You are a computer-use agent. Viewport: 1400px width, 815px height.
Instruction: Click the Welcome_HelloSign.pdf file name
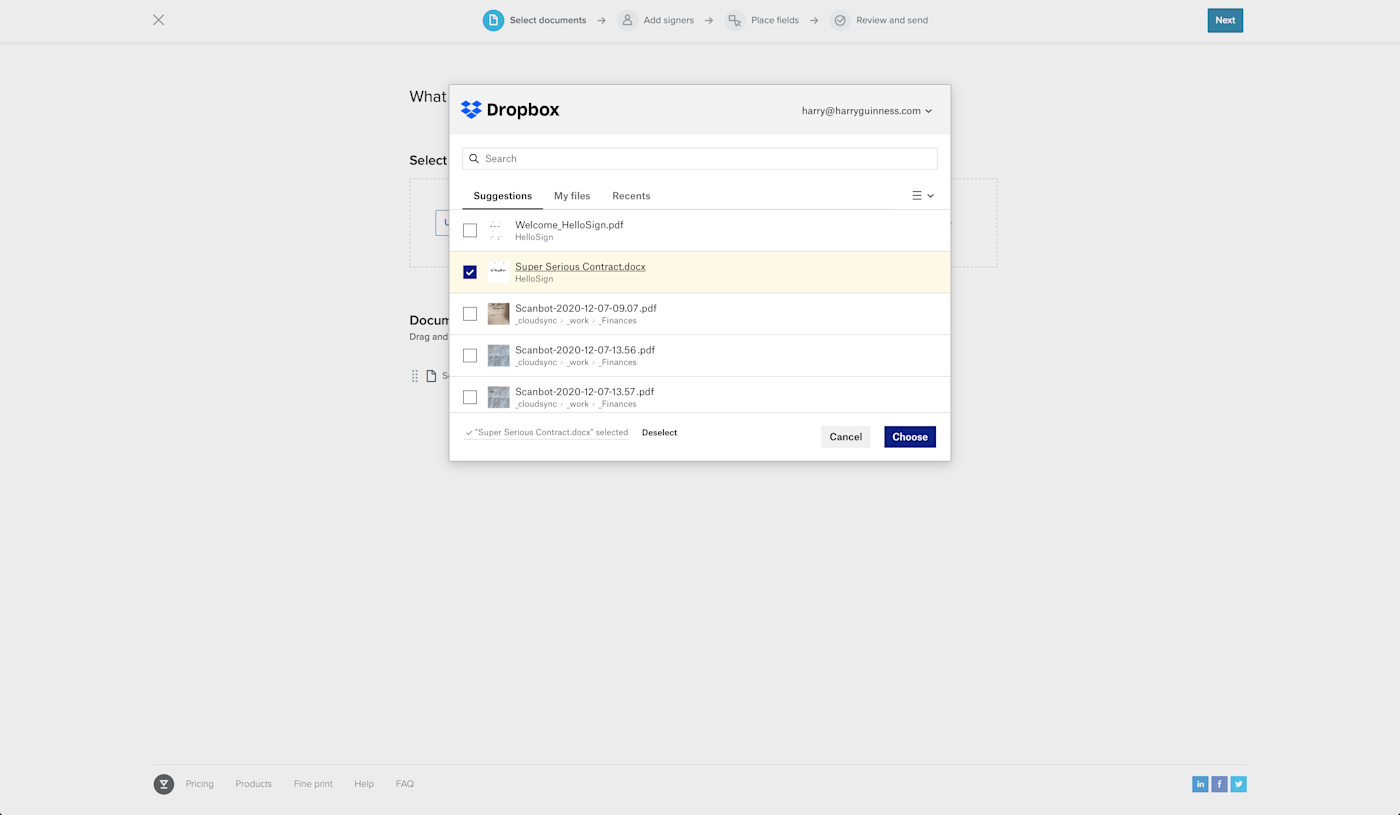pyautogui.click(x=569, y=225)
